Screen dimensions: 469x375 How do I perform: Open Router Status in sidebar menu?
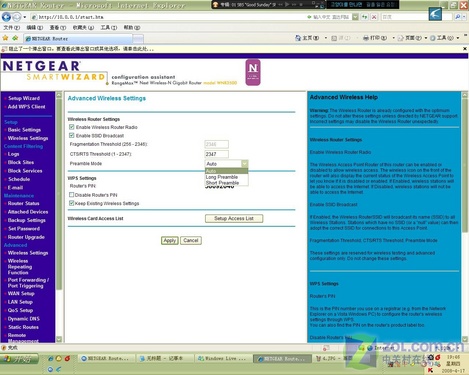coord(23,203)
